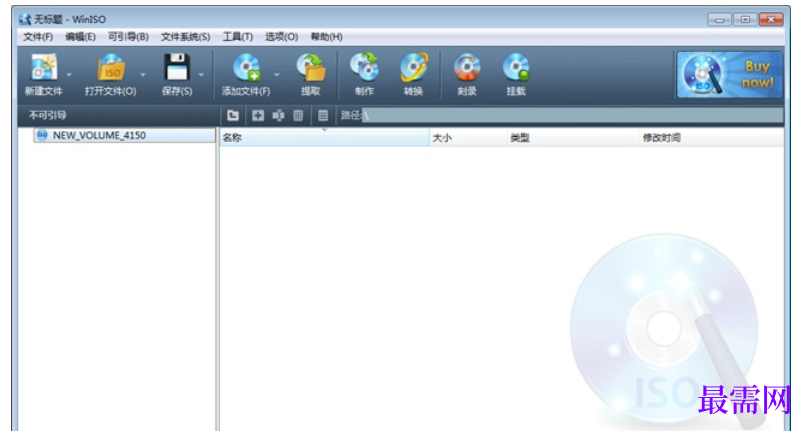Open the dropdown arrow beside 保存(S)
The image size is (810, 431).
point(201,75)
